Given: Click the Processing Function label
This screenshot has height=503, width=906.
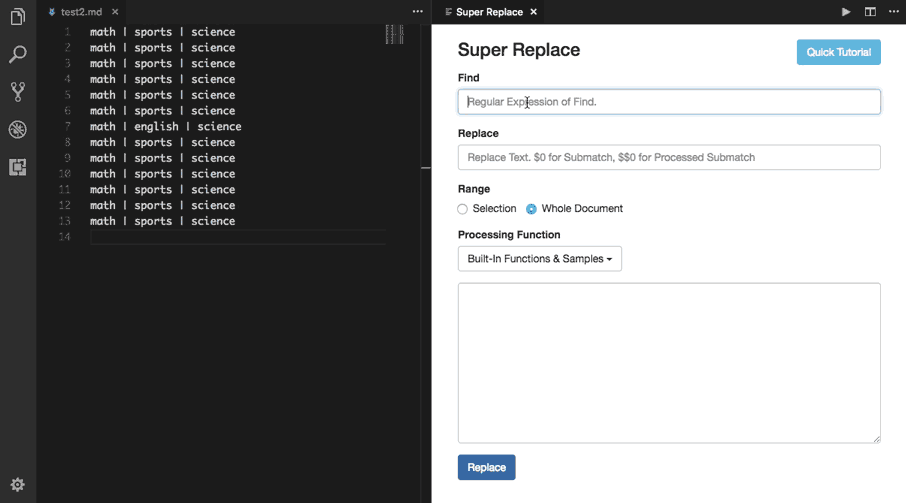Looking at the screenshot, I should coord(509,234).
